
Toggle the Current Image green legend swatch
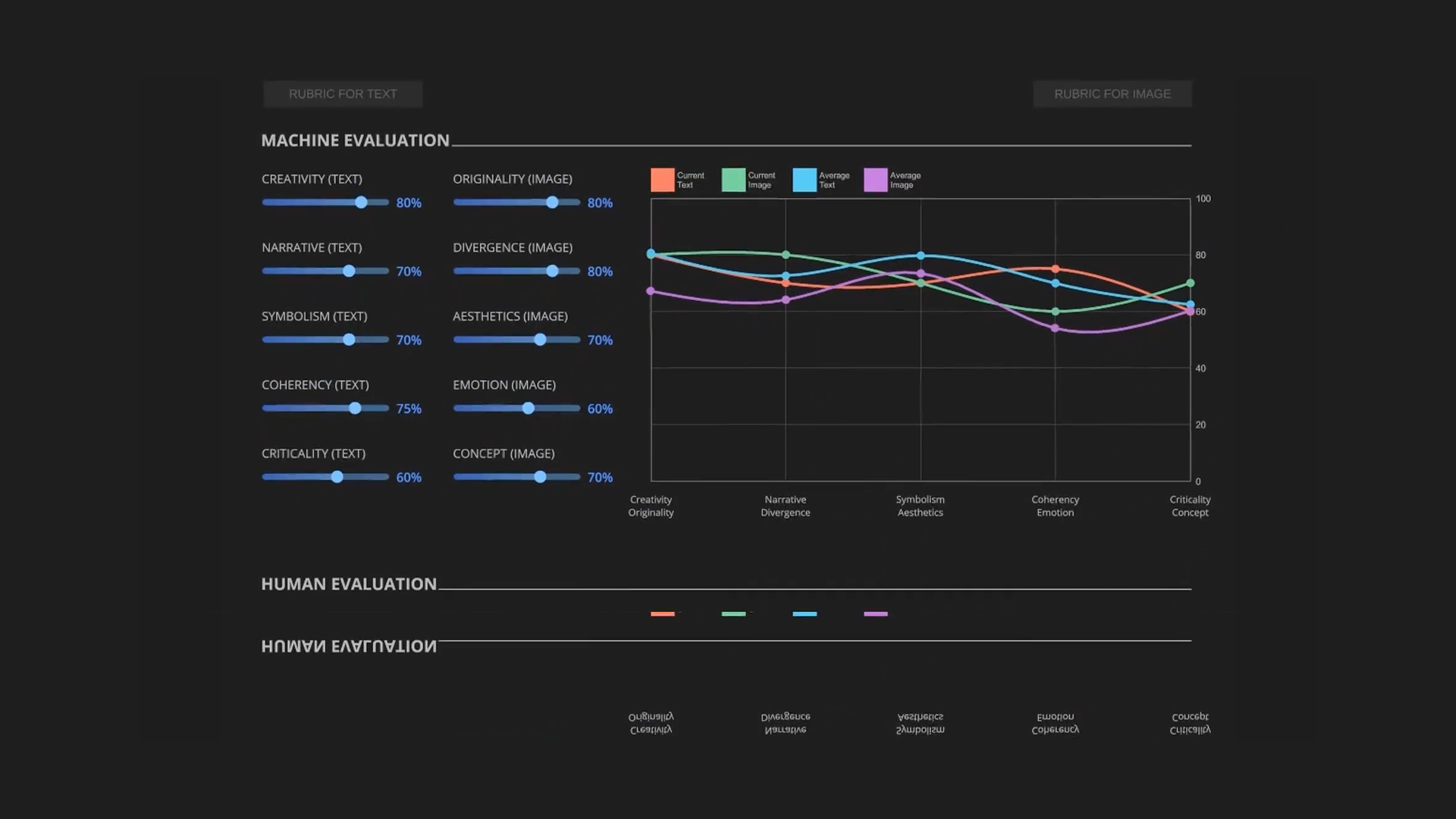coord(733,180)
